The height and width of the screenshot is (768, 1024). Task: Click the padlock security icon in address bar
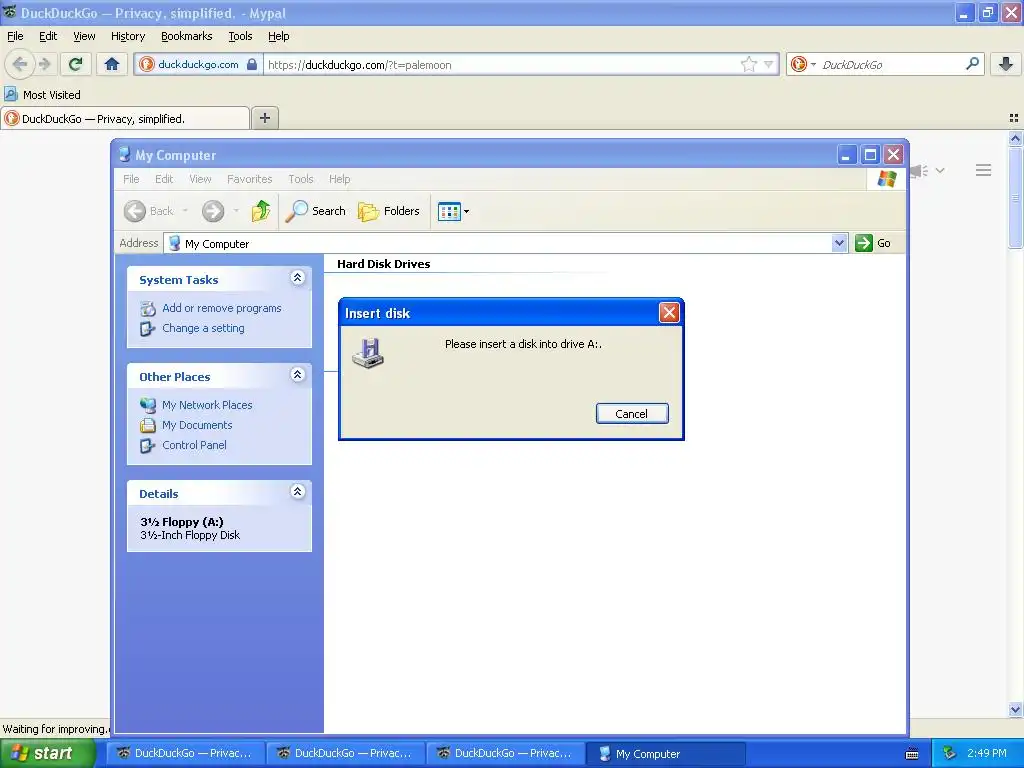point(251,64)
